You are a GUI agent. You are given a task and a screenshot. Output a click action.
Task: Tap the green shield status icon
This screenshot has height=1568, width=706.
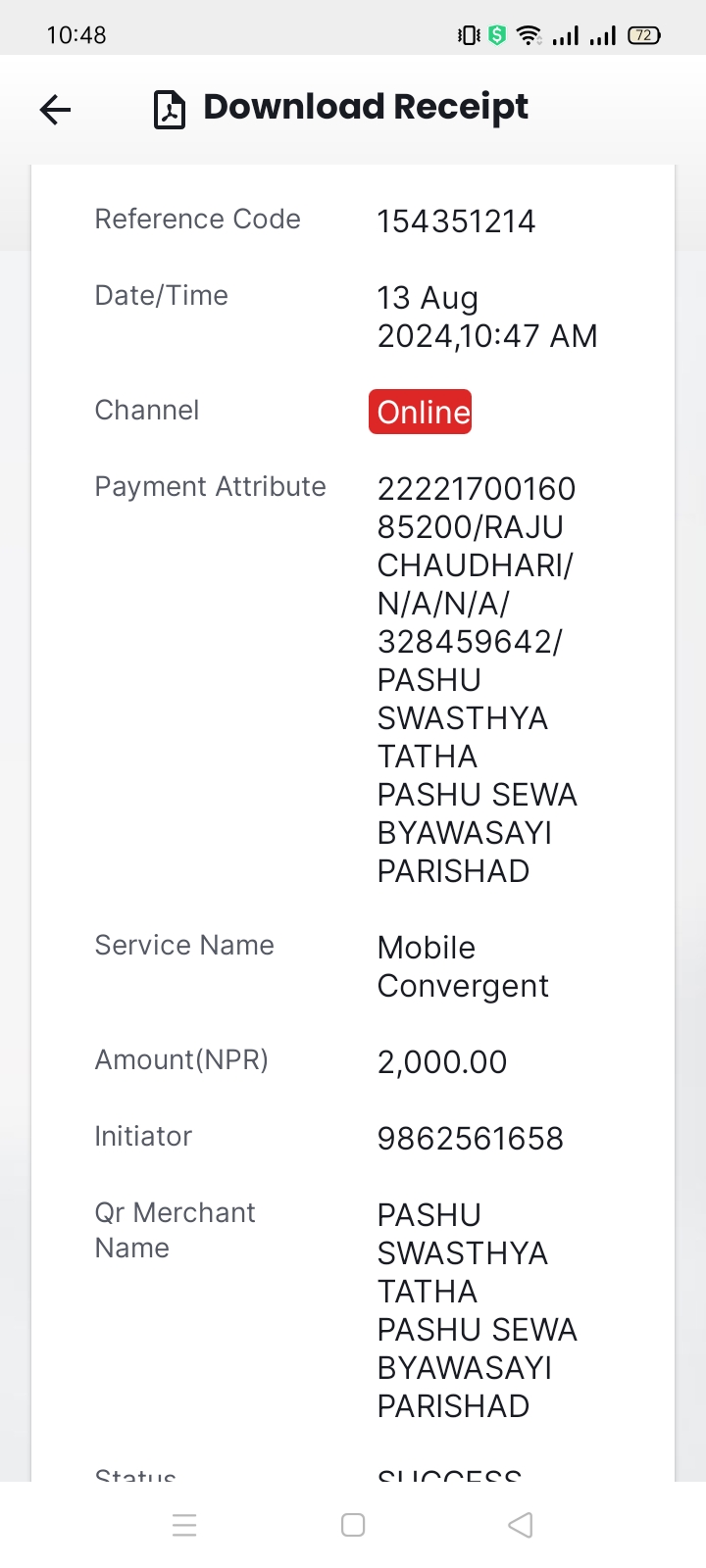497,35
